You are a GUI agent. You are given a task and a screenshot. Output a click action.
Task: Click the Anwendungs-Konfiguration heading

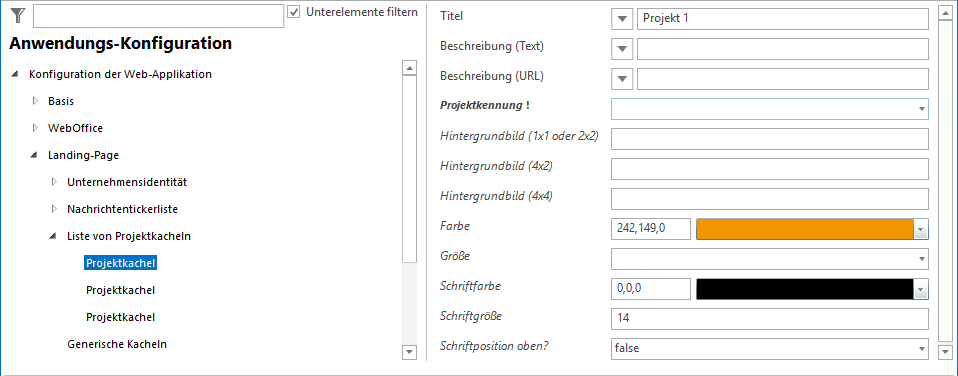(x=120, y=44)
